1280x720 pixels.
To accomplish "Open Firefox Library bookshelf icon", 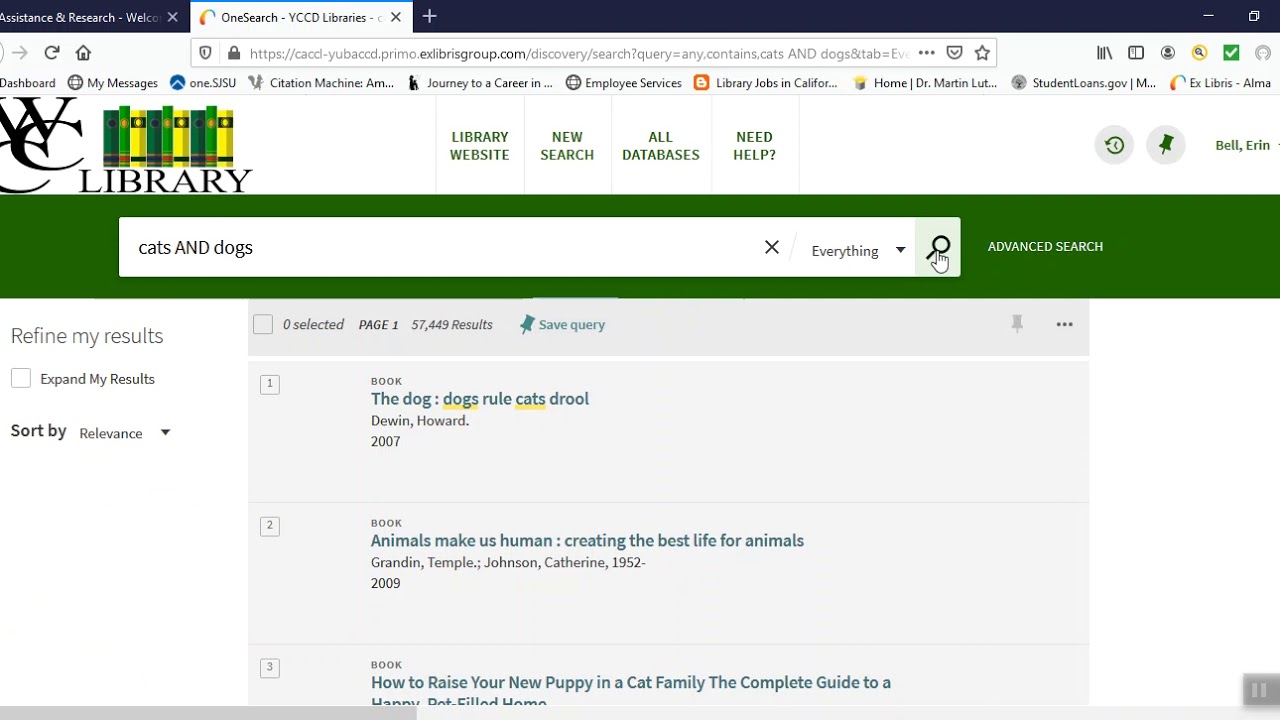I will 1104,53.
